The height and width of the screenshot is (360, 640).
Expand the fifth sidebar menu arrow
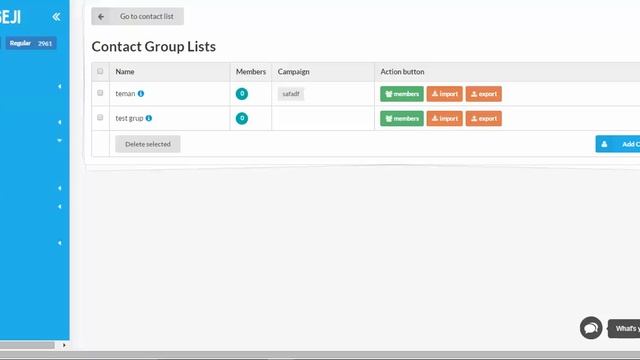(60, 207)
